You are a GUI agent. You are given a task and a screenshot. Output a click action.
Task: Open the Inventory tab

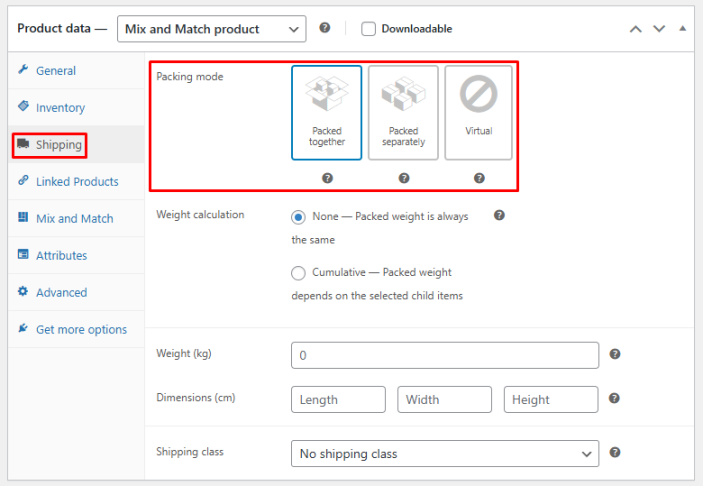pos(60,108)
